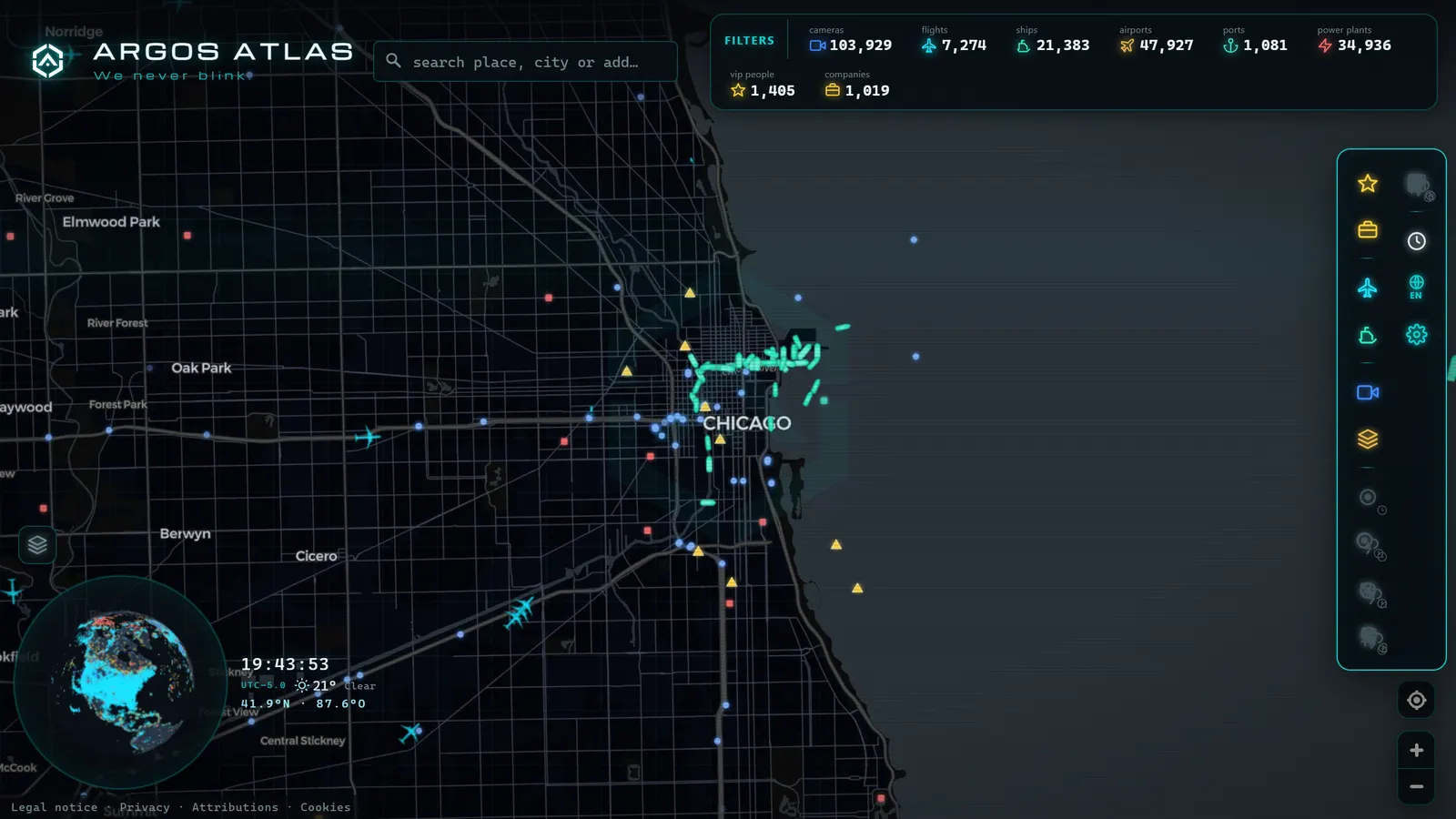Click the Argos Atlas logo icon
1456x819 pixels.
pyautogui.click(x=47, y=61)
